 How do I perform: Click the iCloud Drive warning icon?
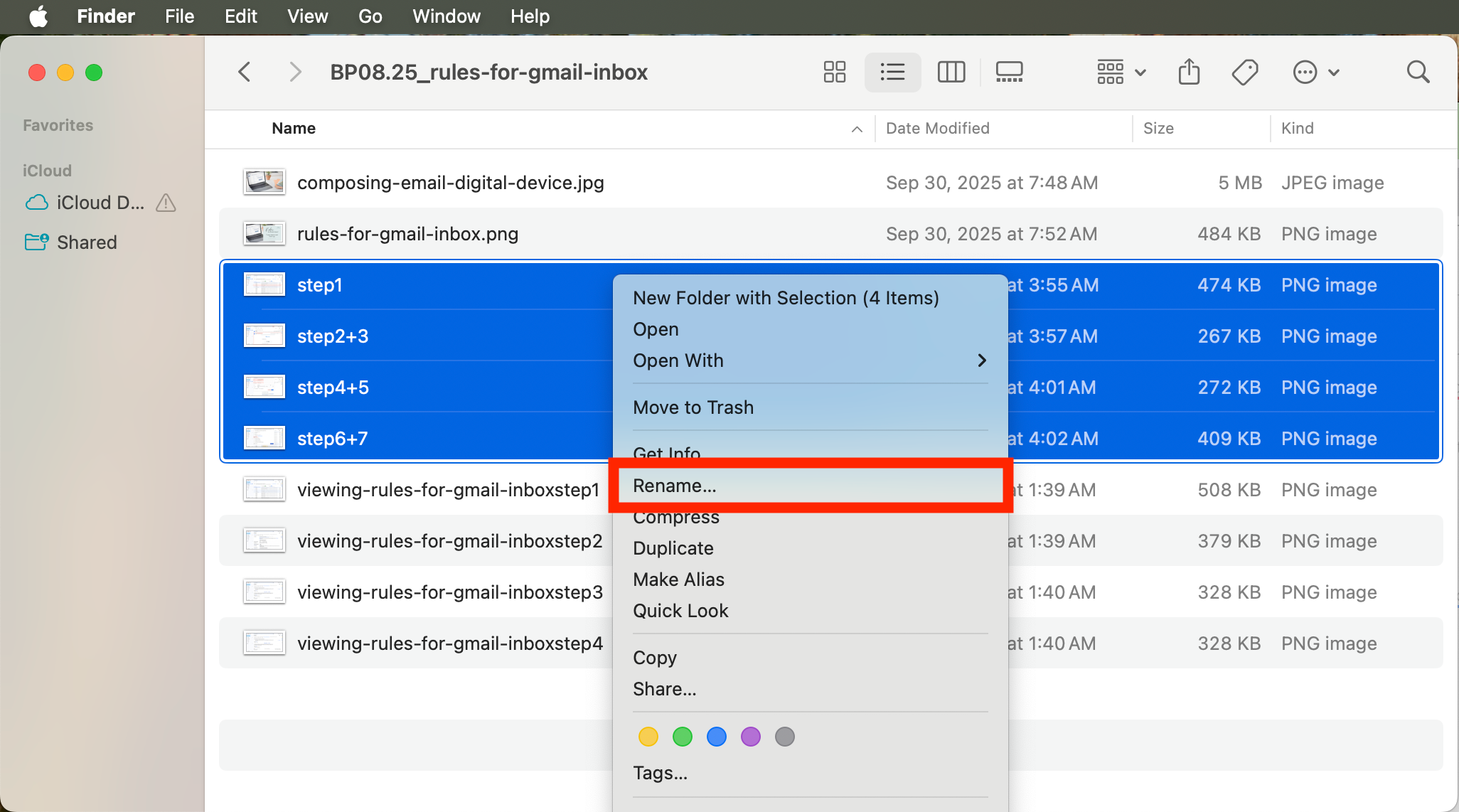(166, 203)
